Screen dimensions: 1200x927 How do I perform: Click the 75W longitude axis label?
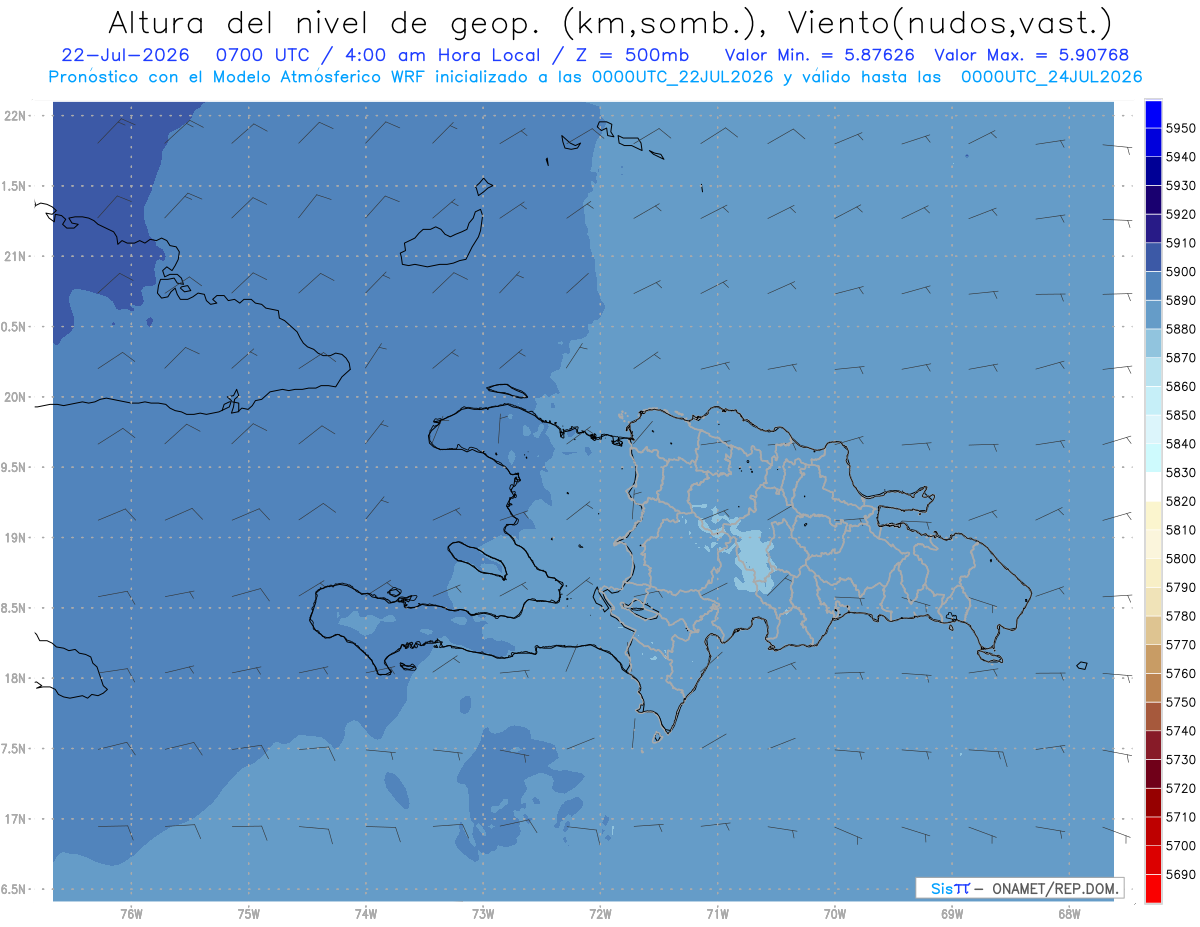pyautogui.click(x=249, y=913)
